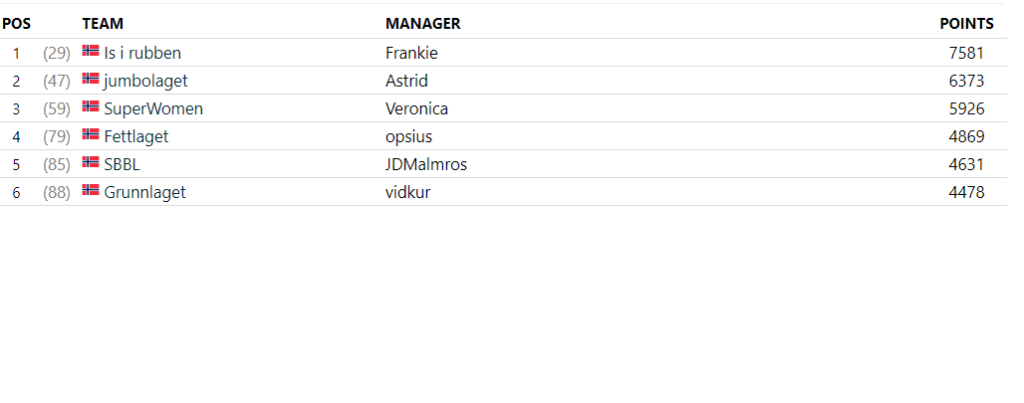
Task: Open the Grunnlaget team link
Action: point(144,192)
